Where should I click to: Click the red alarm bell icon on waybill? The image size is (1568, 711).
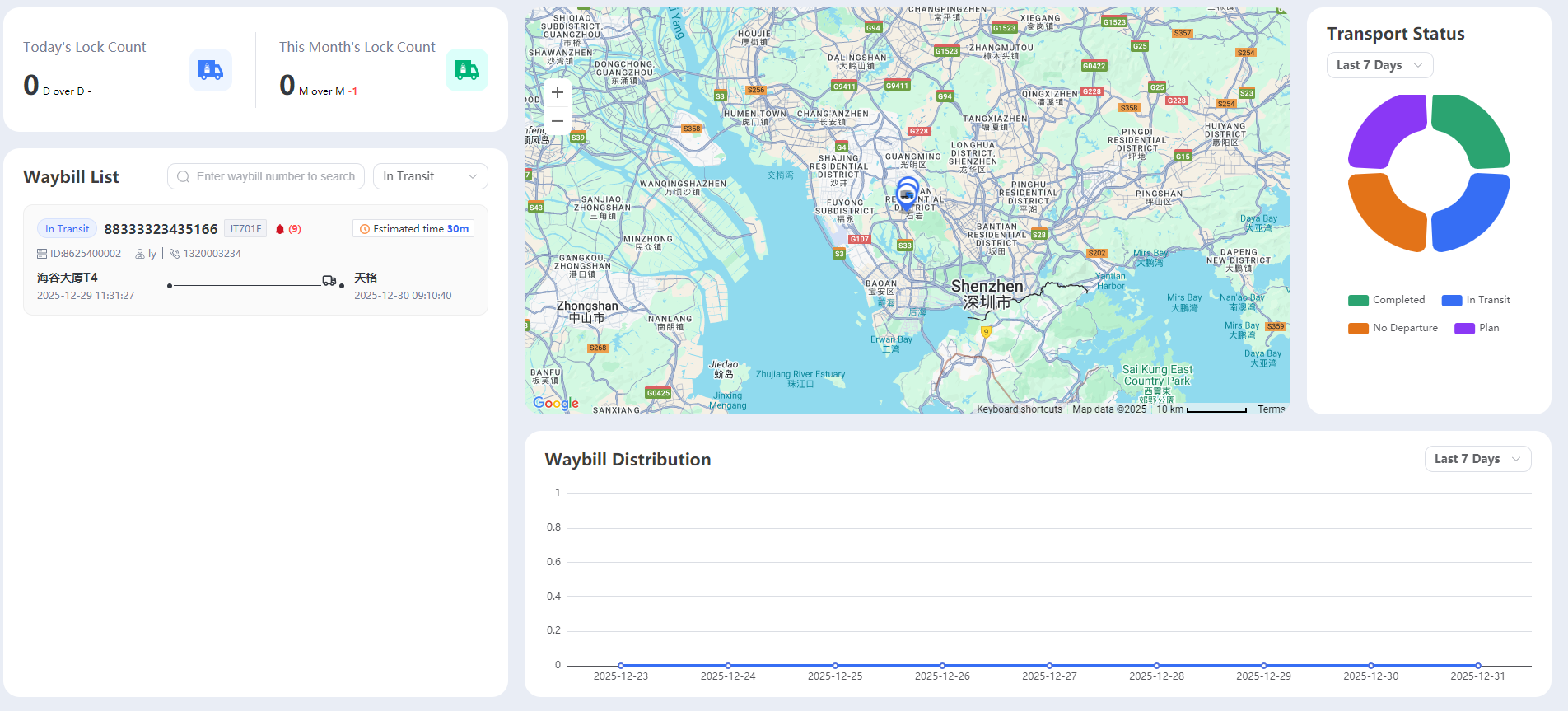point(280,229)
